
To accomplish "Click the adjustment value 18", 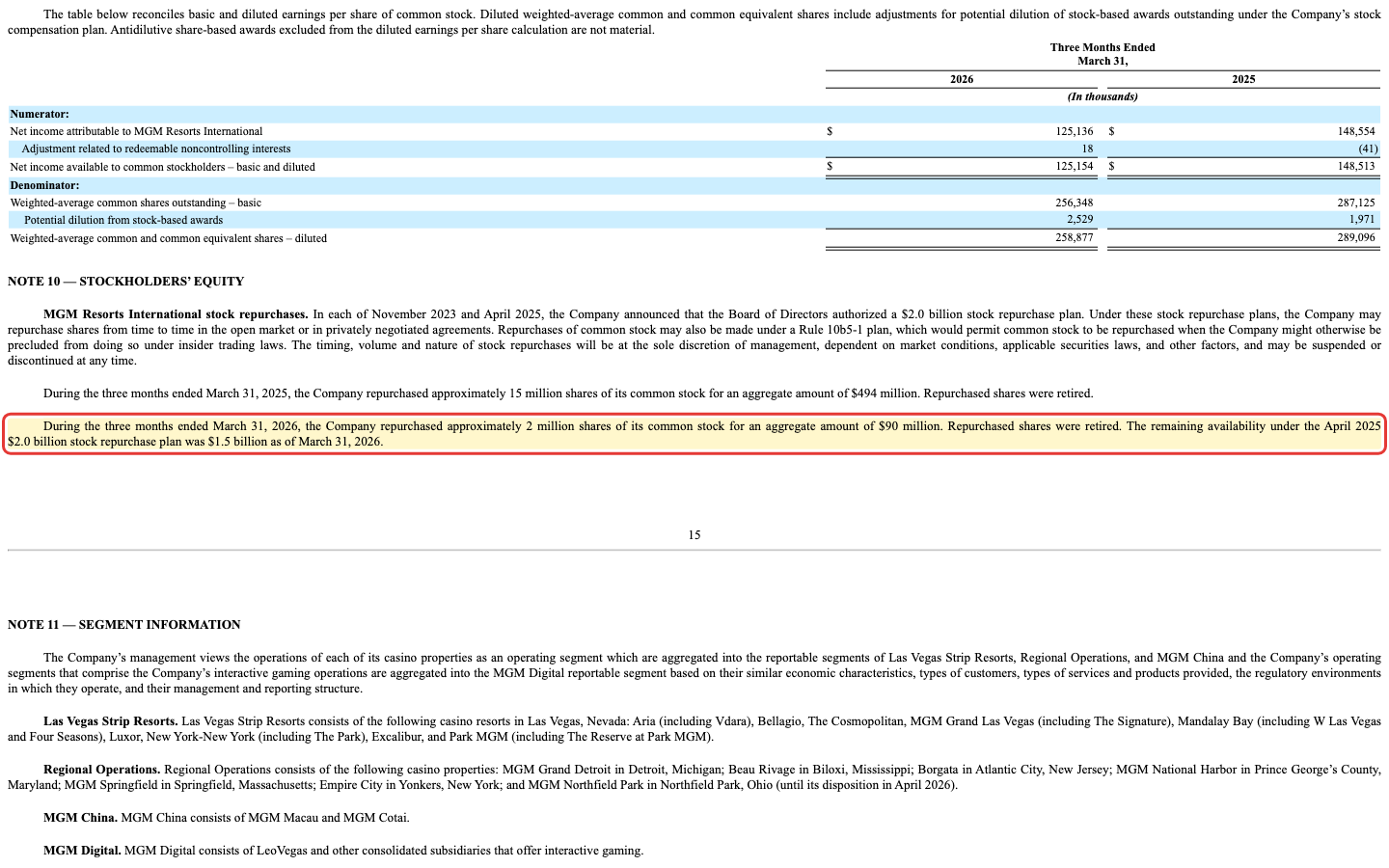I will [x=1088, y=149].
